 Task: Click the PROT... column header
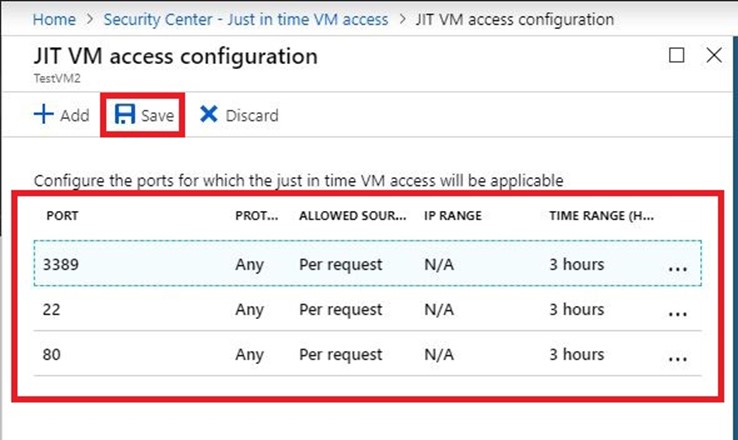click(x=257, y=216)
